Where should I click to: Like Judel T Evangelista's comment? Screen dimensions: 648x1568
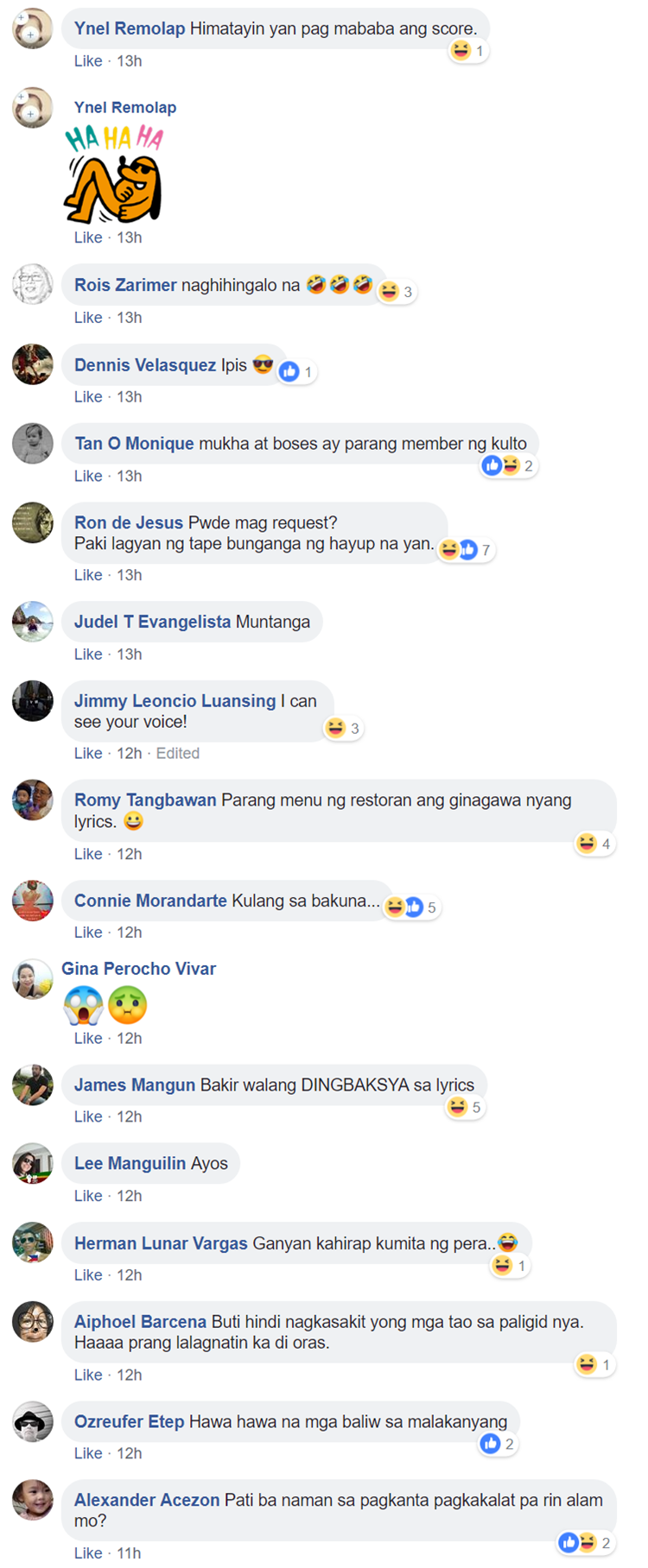88,654
